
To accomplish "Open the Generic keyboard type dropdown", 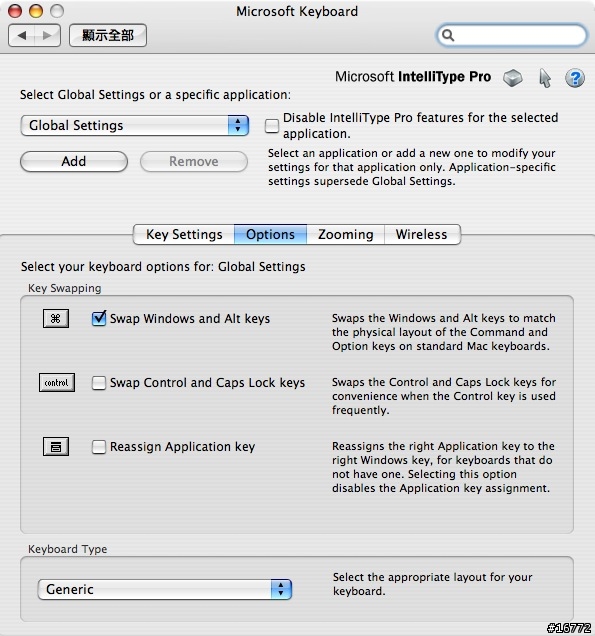I will click(x=165, y=589).
